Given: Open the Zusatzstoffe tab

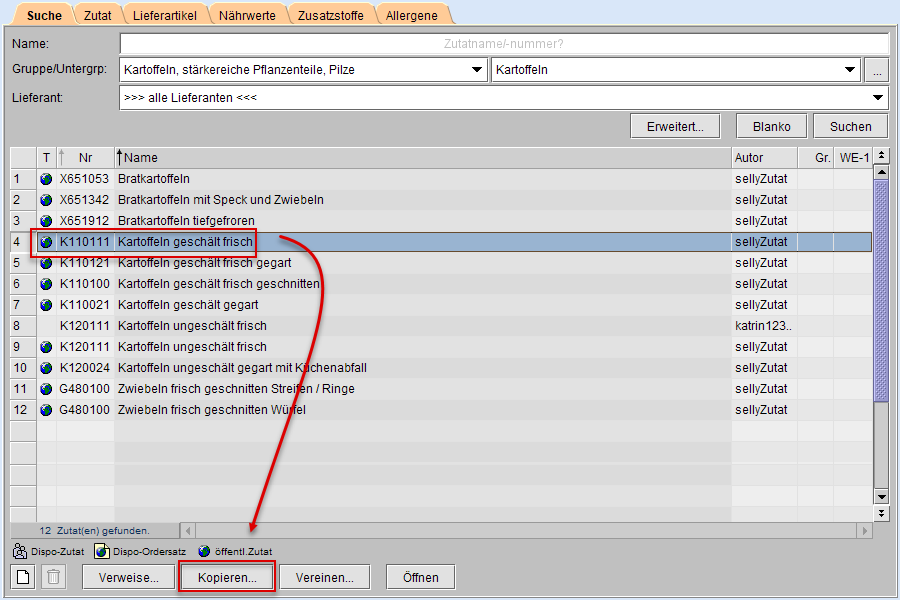Looking at the screenshot, I should [331, 16].
